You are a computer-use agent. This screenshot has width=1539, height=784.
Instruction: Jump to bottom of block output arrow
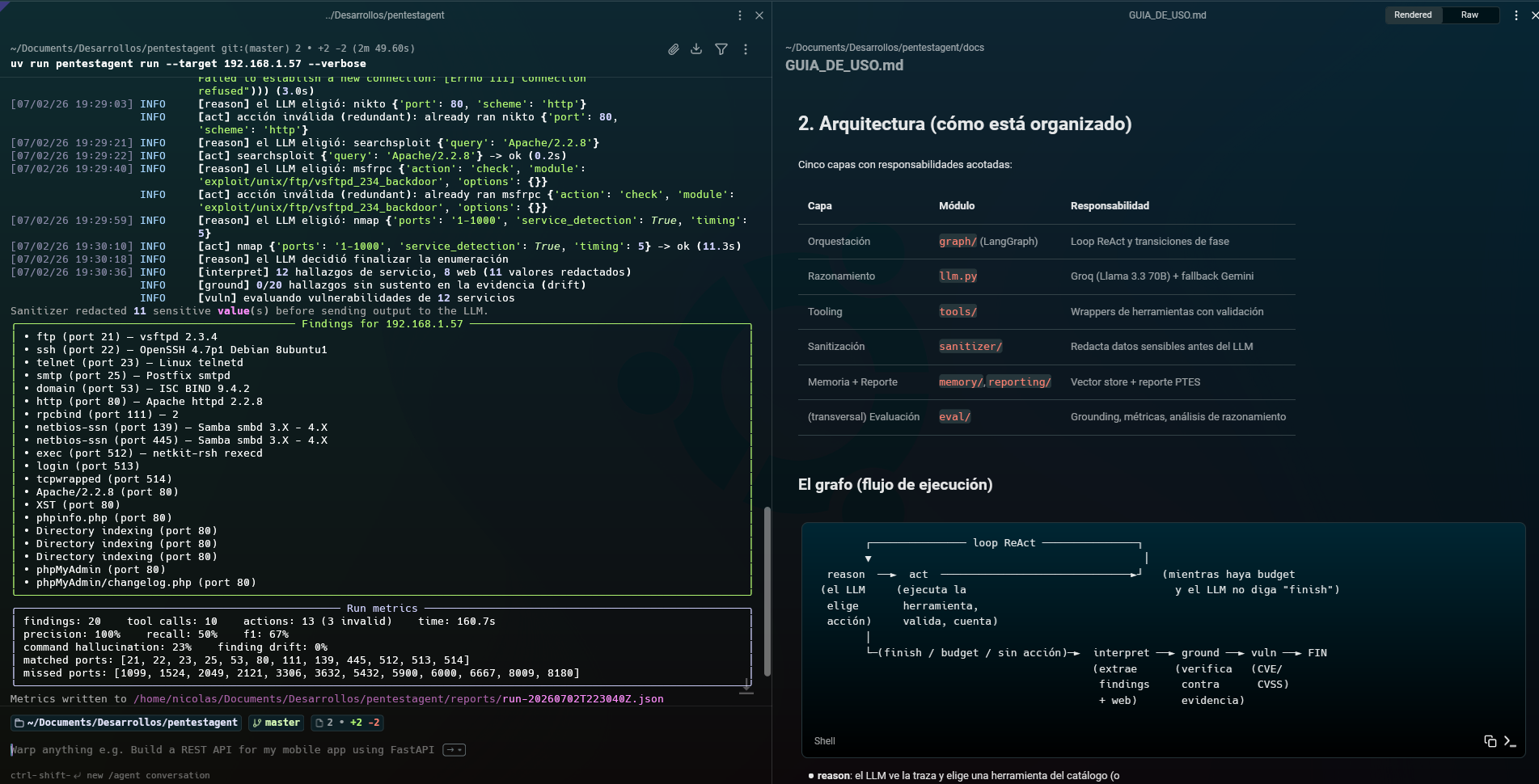point(746,686)
